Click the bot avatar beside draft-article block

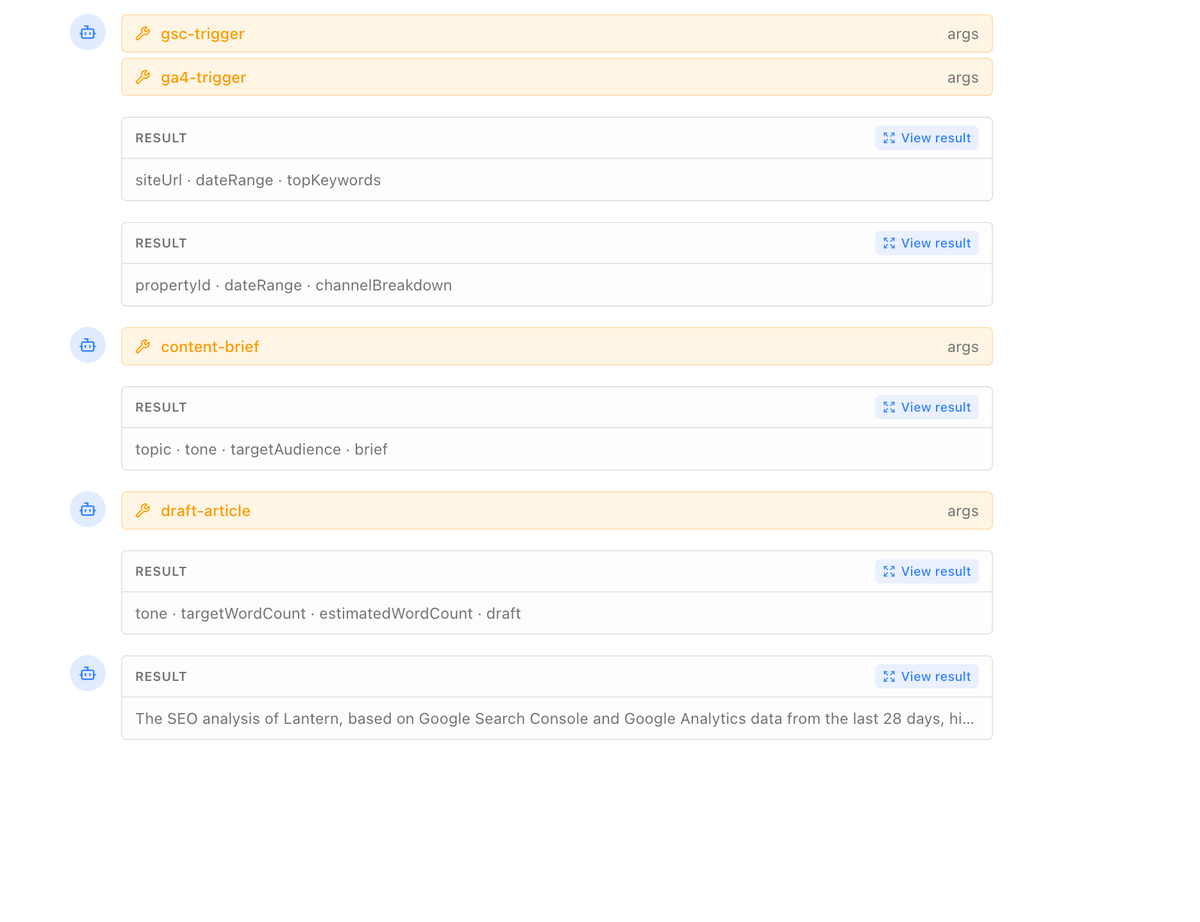[87, 508]
